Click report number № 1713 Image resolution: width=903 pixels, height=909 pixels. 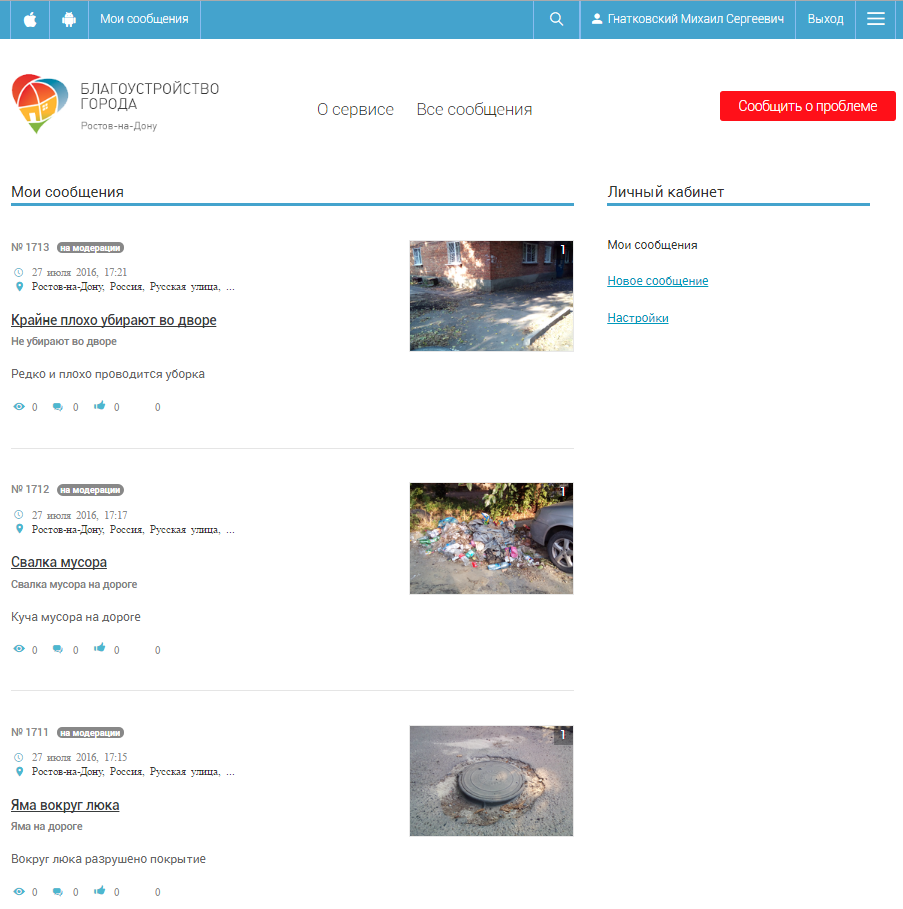click(x=30, y=248)
